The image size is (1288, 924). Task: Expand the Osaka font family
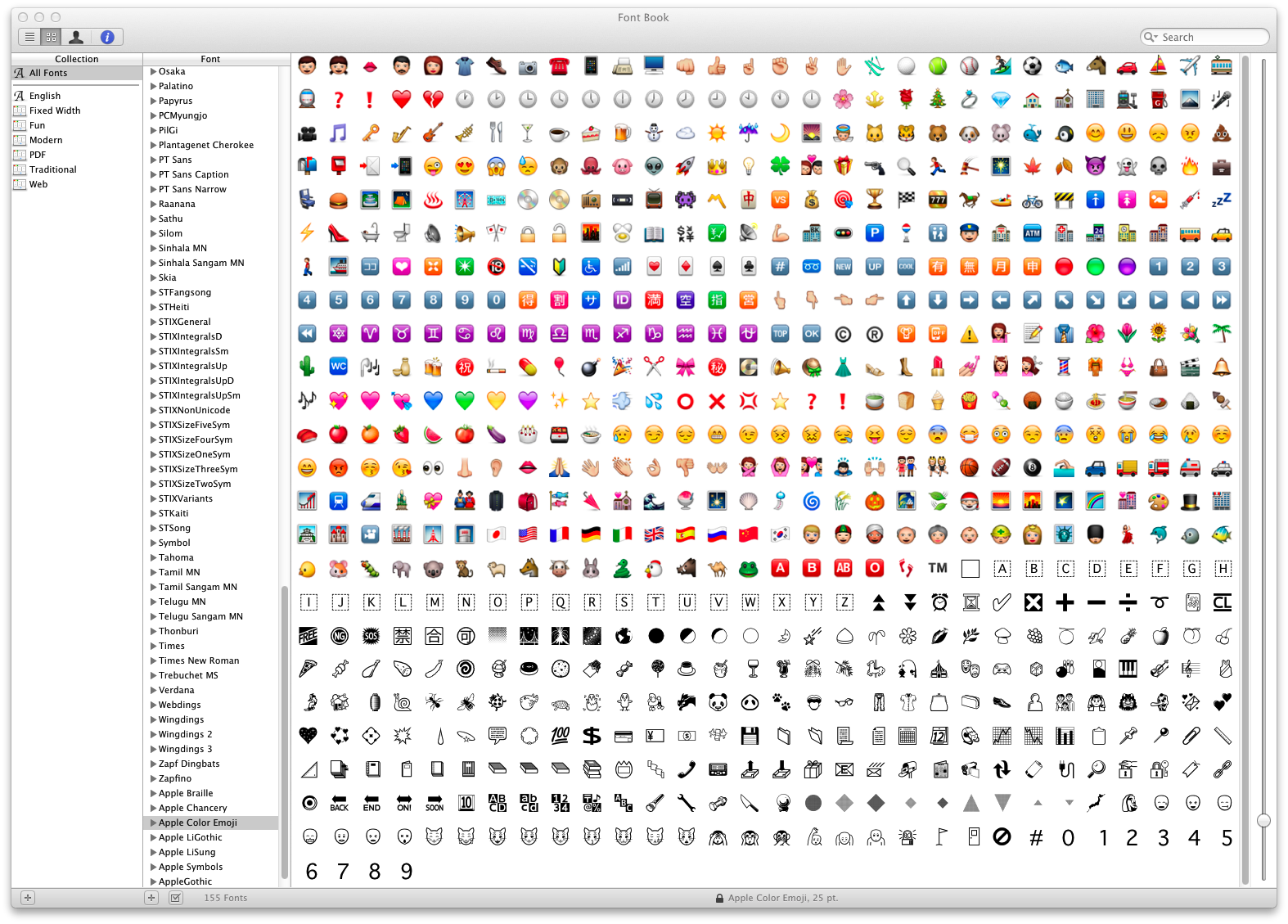pos(153,71)
